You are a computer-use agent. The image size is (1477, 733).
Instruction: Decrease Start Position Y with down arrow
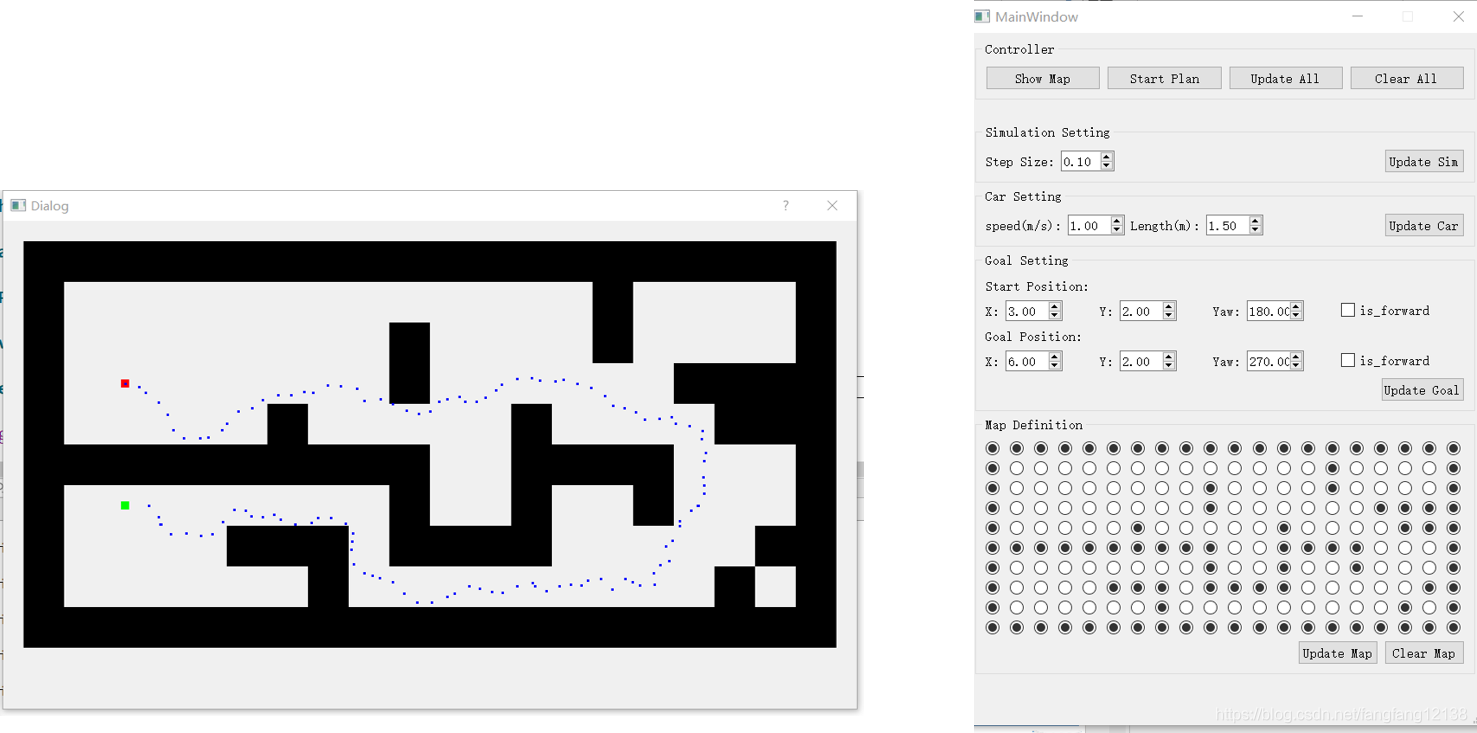click(1168, 316)
